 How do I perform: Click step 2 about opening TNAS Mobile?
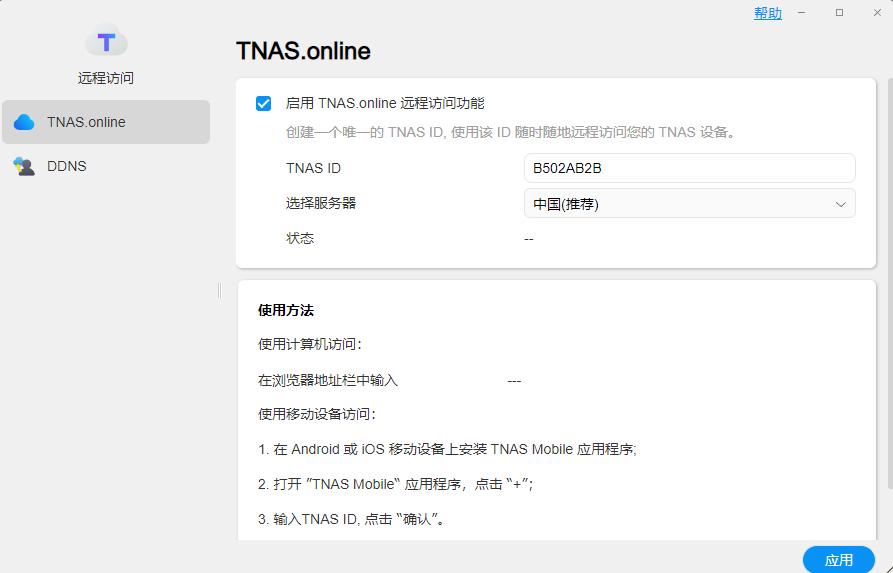pos(395,484)
